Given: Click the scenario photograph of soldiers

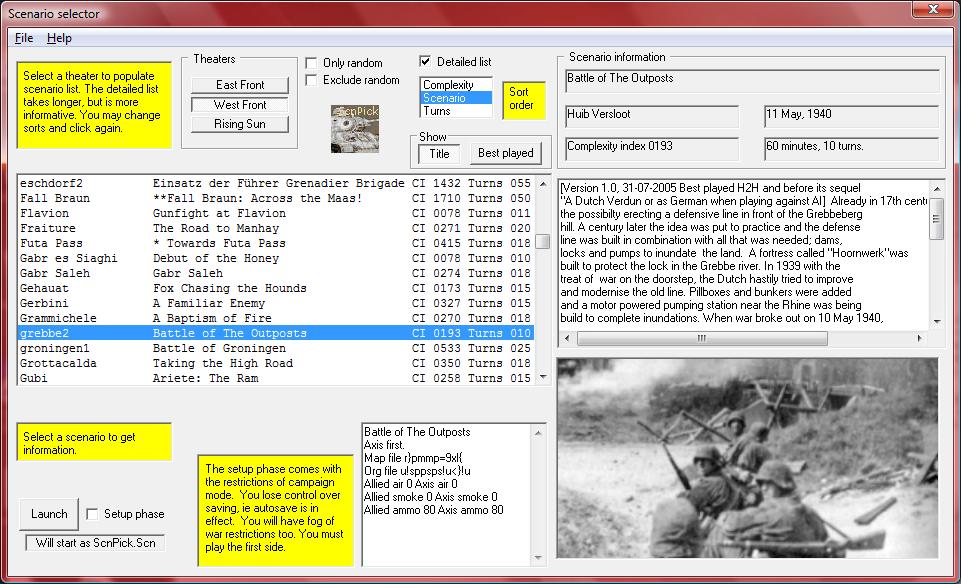Looking at the screenshot, I should (747, 458).
